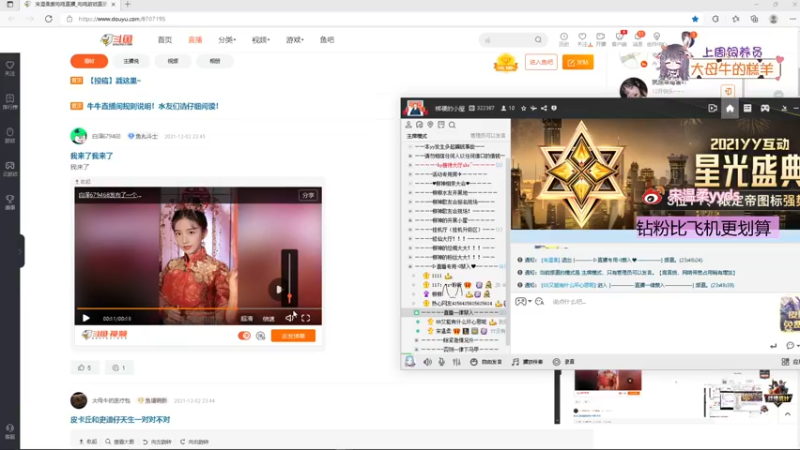Viewport: 800px width, 450px height.
Task: Open the YY equalizer mixer icon
Action: coord(457,362)
